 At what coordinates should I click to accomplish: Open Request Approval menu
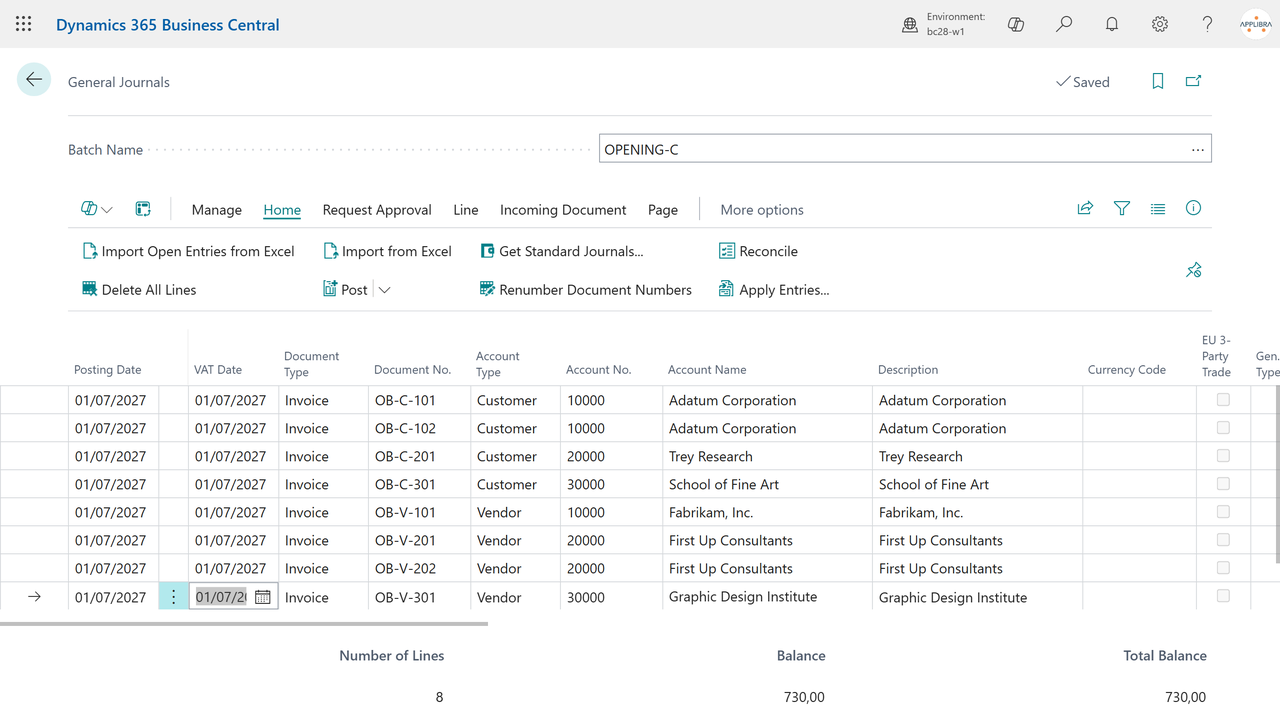(377, 210)
